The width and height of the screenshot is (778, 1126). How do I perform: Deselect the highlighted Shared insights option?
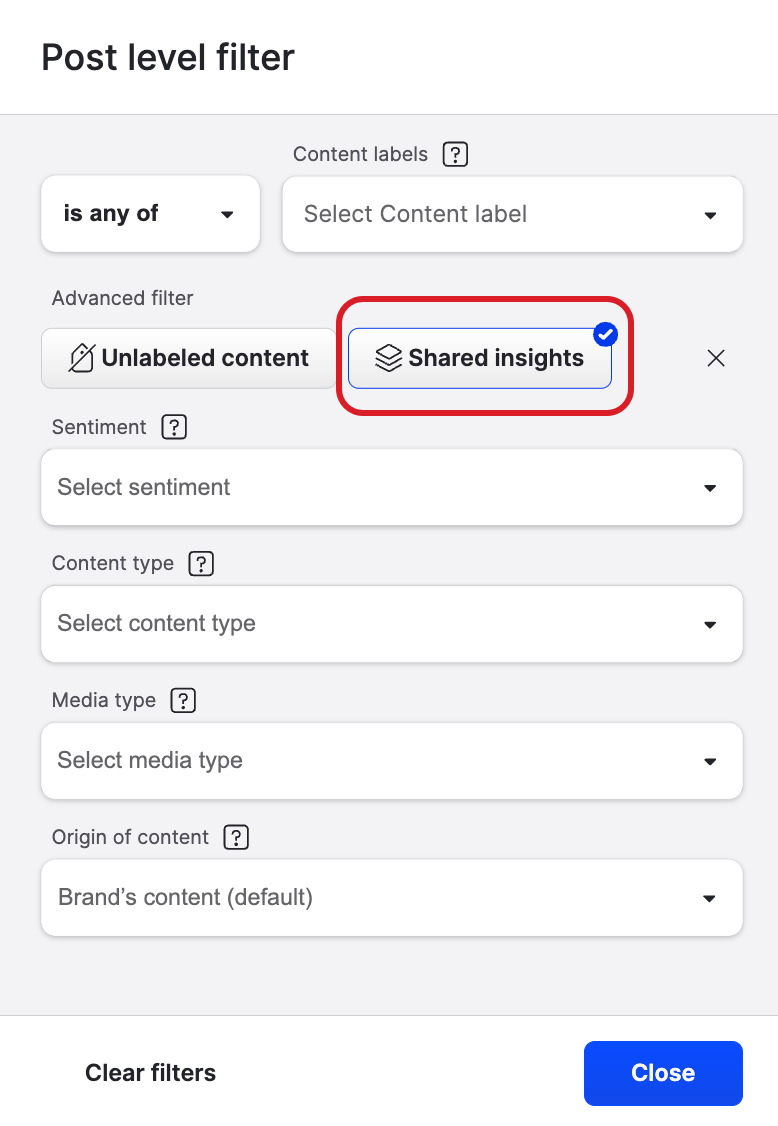pyautogui.click(x=480, y=357)
